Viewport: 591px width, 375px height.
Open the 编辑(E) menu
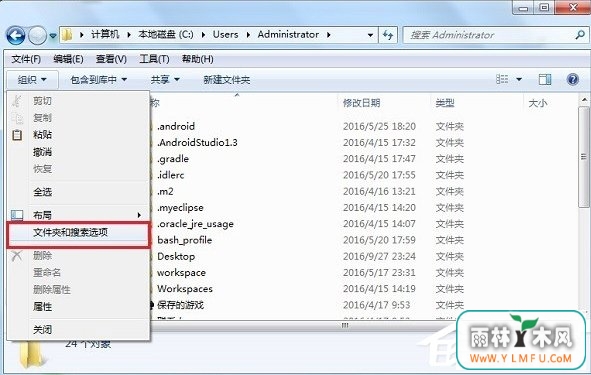(68, 59)
